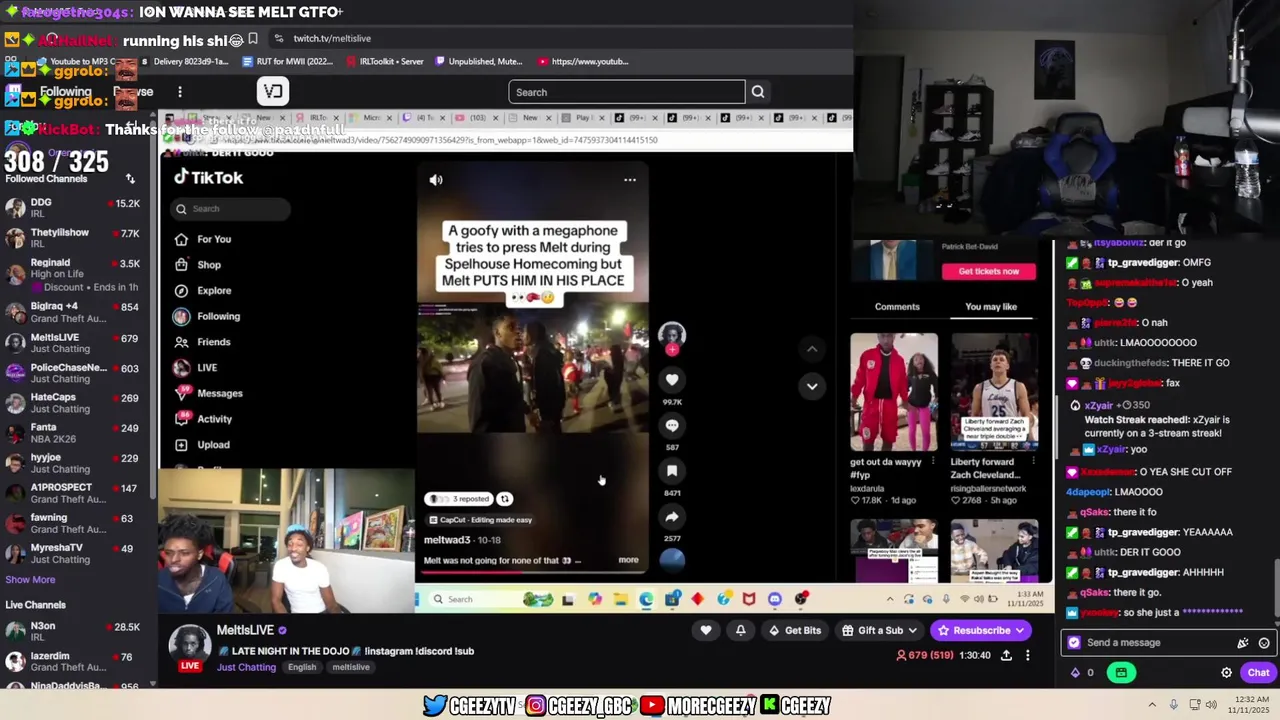Screen dimensions: 1280x720
Task: Open Bits cheer icon in chat input
Action: 1242,643
